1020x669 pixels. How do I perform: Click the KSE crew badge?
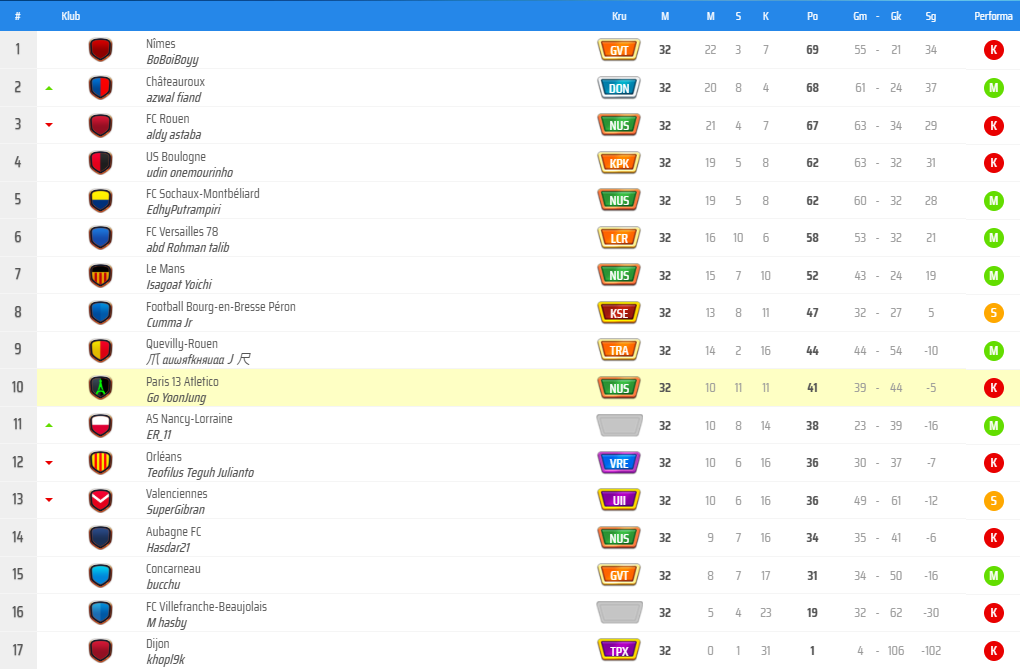coord(619,313)
